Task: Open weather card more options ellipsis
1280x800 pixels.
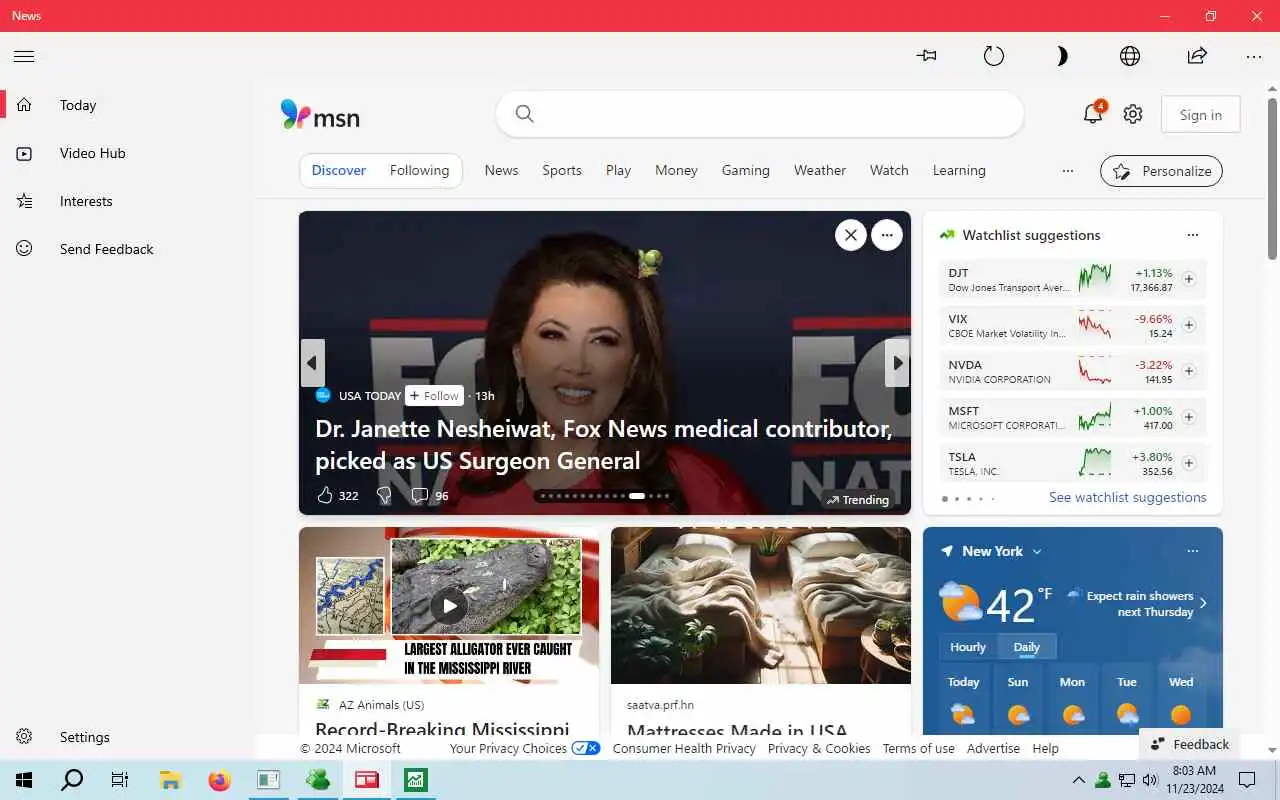Action: 1192,551
